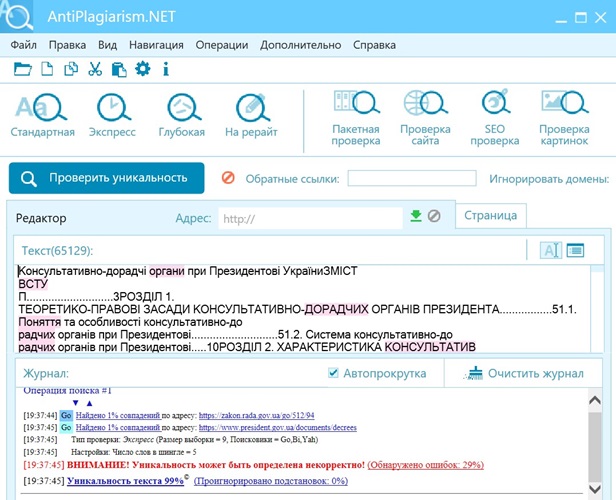
Task: Start the Стандартная check mode
Action: [42, 115]
